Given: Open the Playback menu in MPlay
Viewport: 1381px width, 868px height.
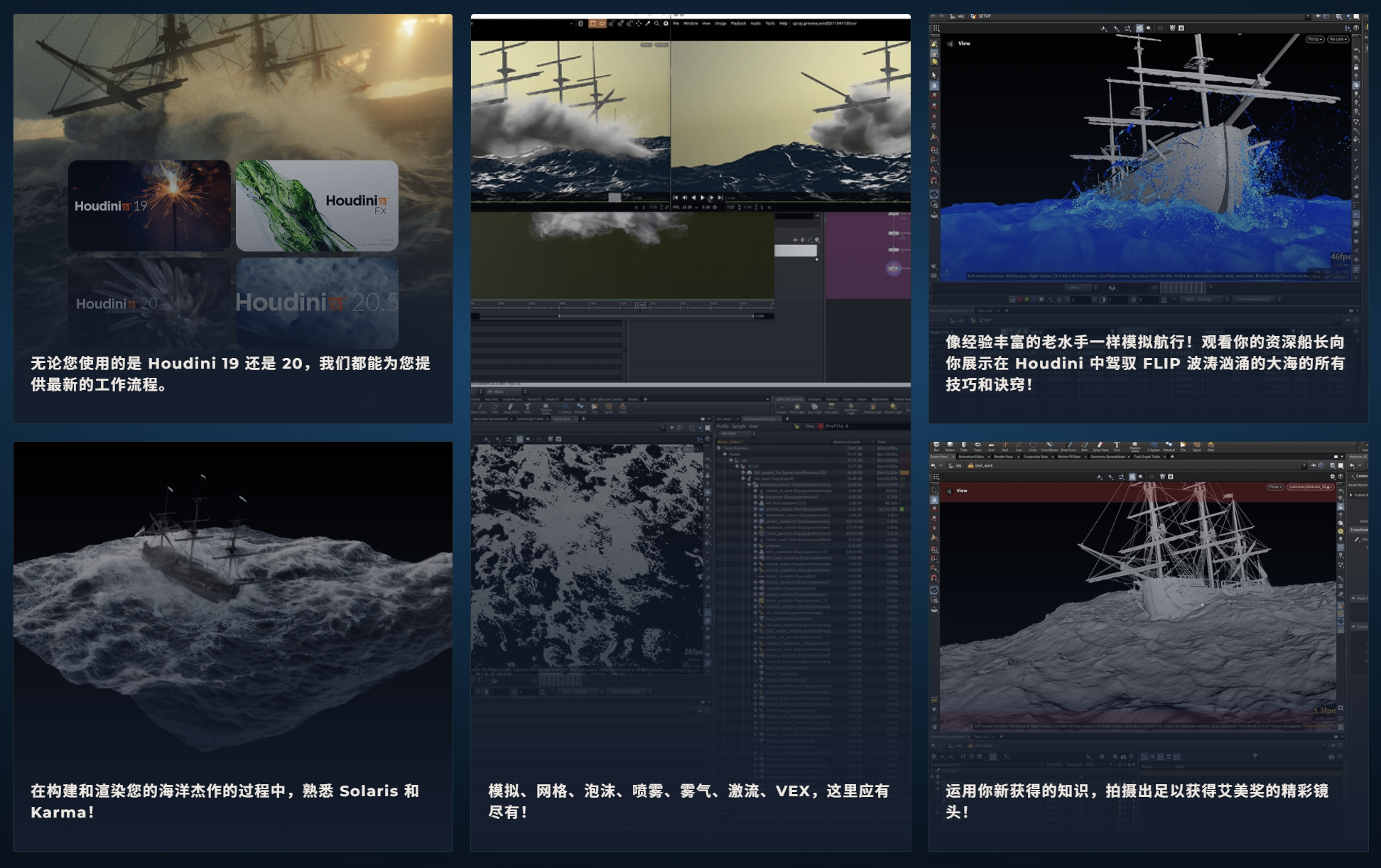Looking at the screenshot, I should pyautogui.click(x=738, y=24).
